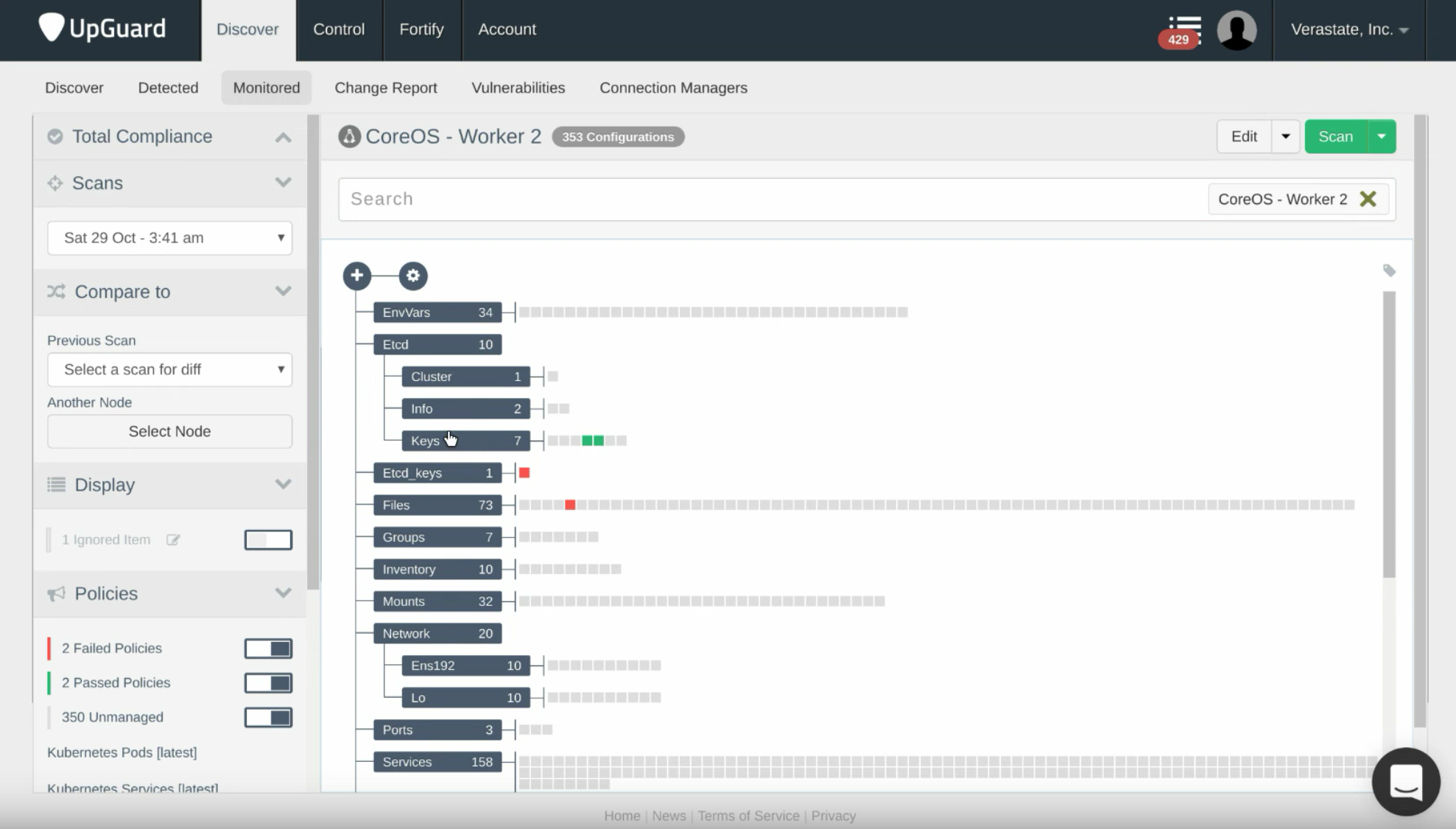Open the Select a scan for diff dropdown
The height and width of the screenshot is (829, 1456).
click(x=169, y=369)
